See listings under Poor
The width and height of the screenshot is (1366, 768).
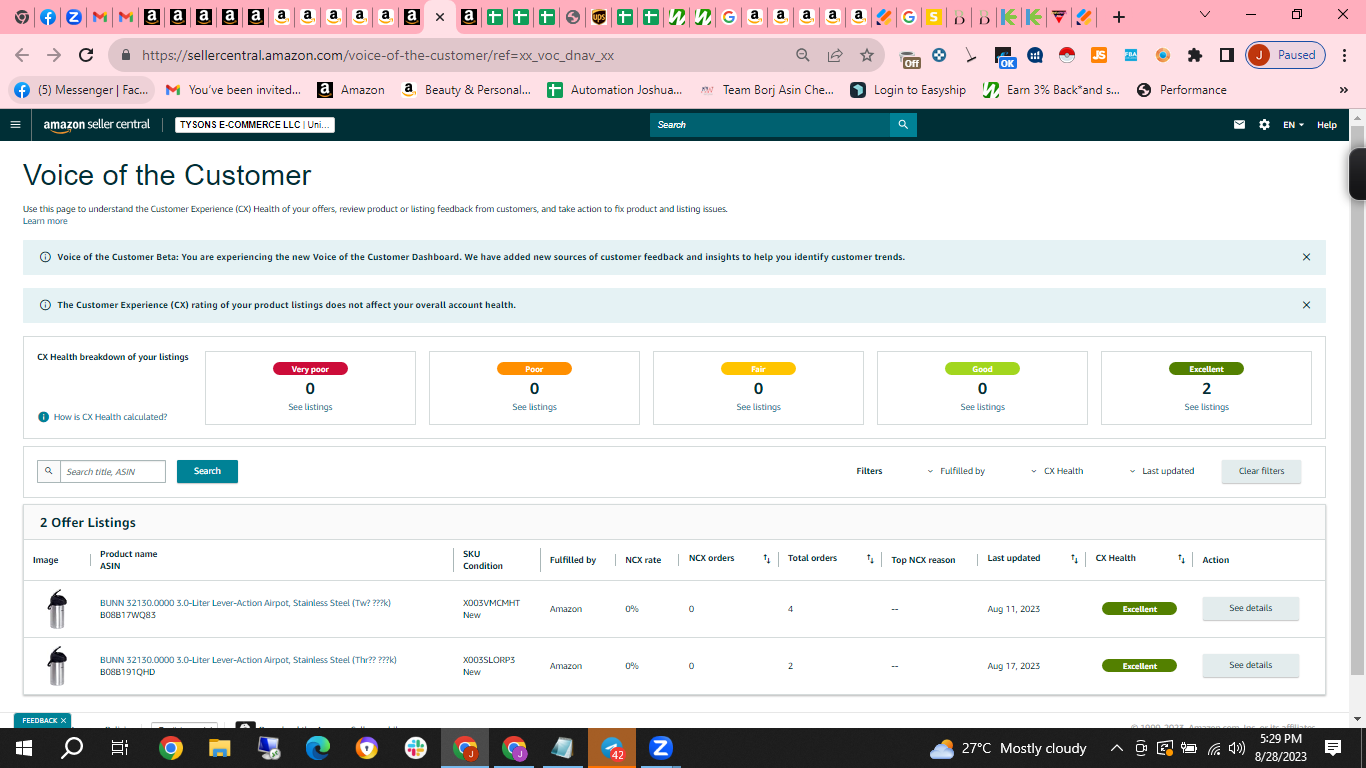pos(534,407)
